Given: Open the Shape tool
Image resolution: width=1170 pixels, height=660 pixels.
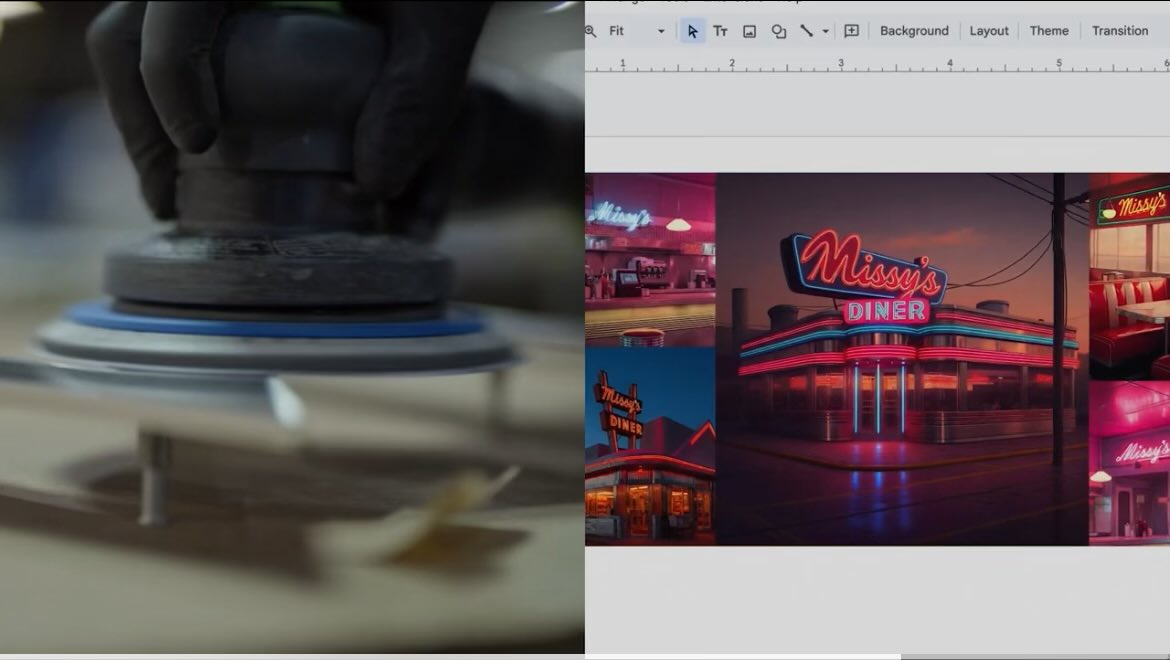Looking at the screenshot, I should 778,31.
